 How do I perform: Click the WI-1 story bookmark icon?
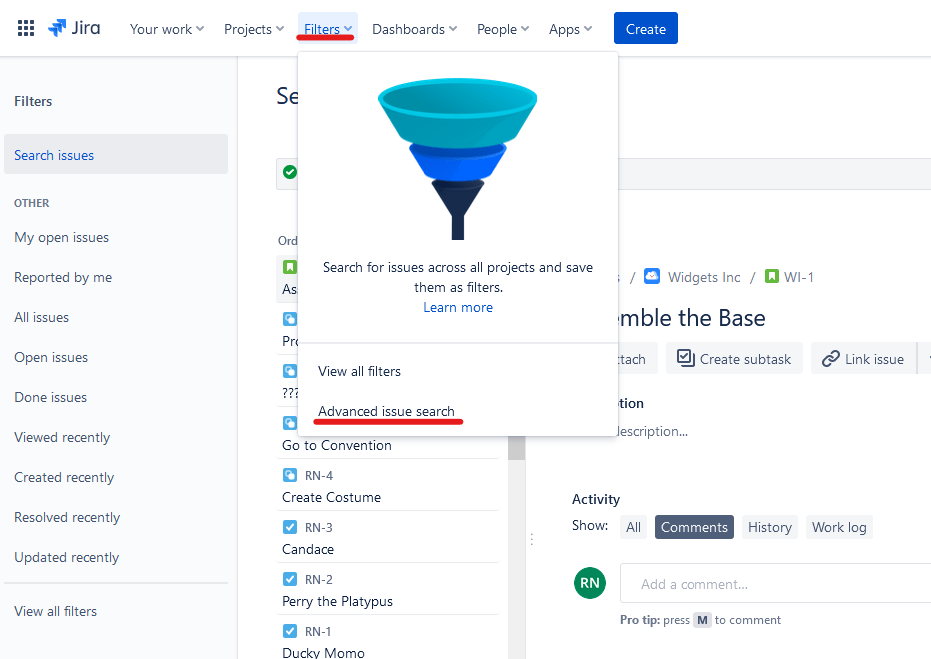pos(771,277)
